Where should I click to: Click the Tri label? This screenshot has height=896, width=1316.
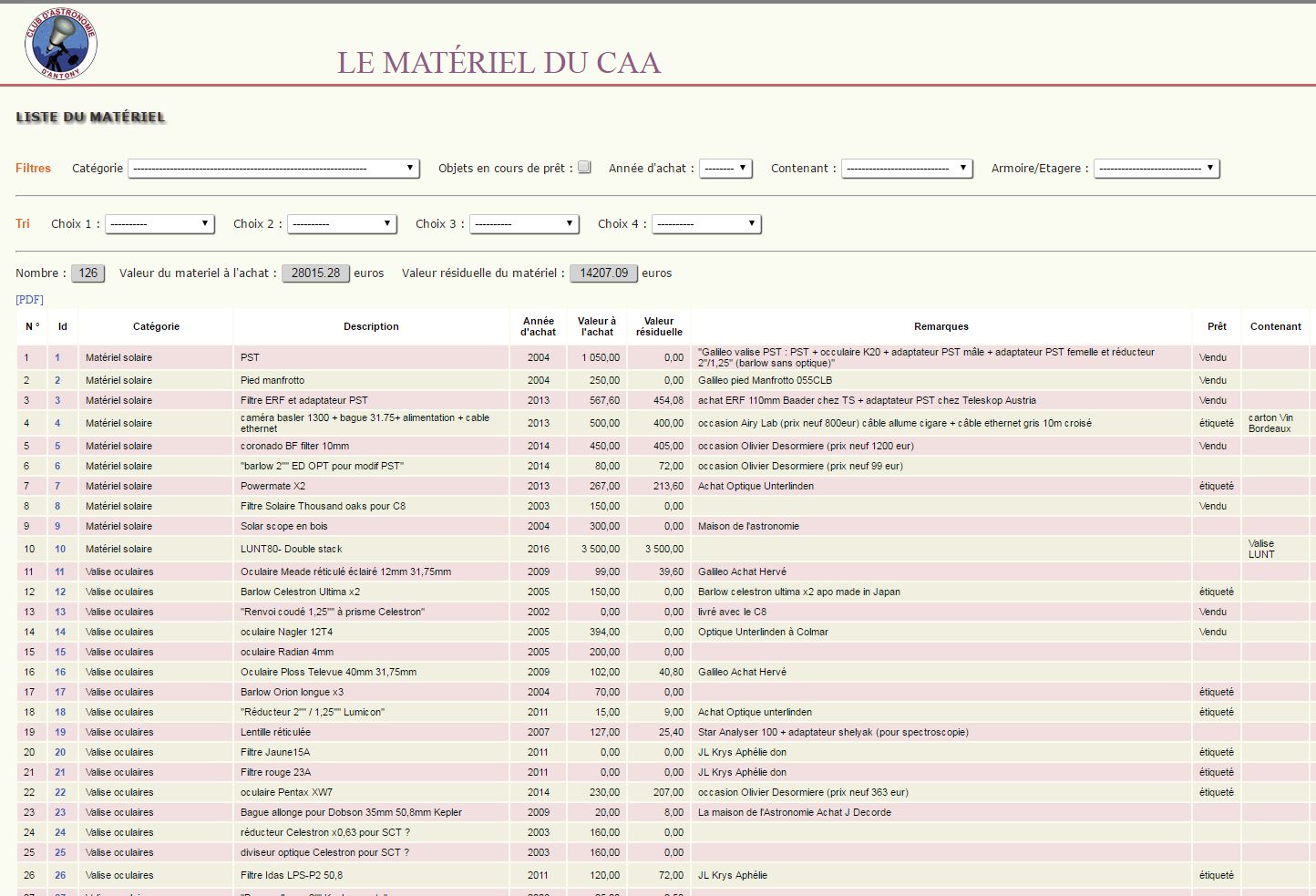[x=23, y=224]
